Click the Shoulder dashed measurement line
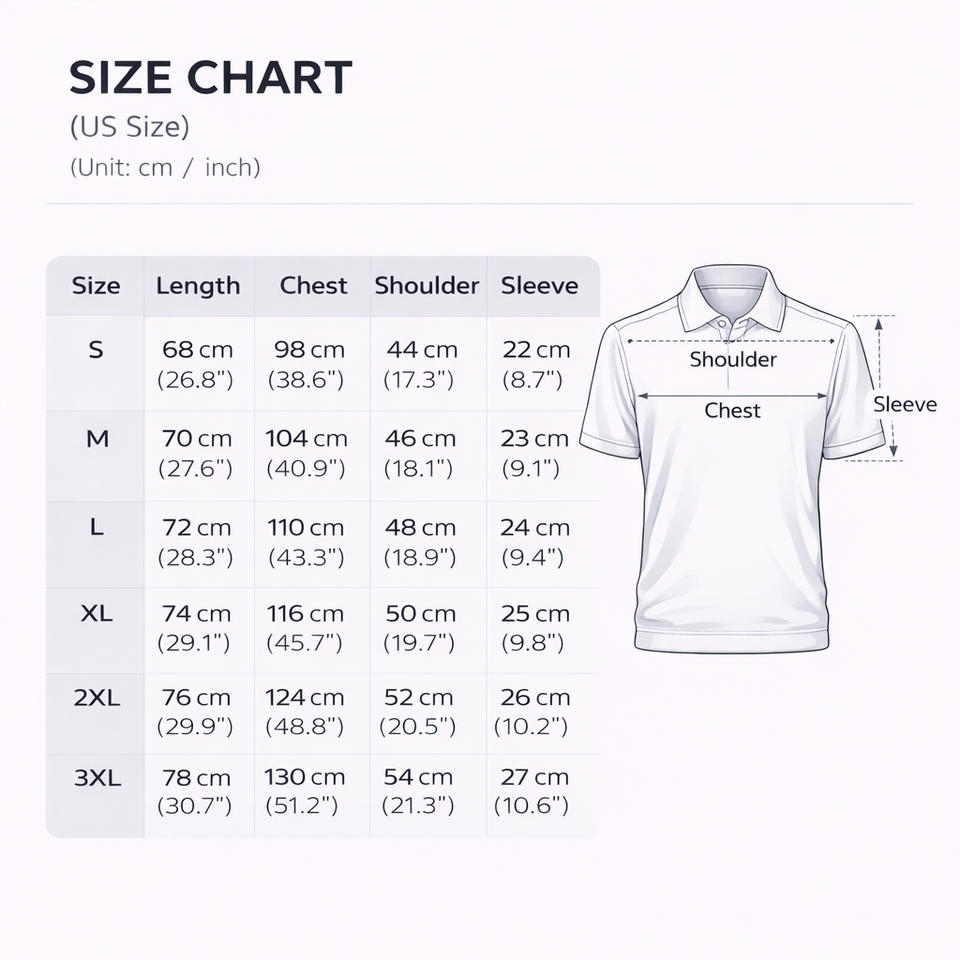The height and width of the screenshot is (960, 960). pyautogui.click(x=730, y=341)
